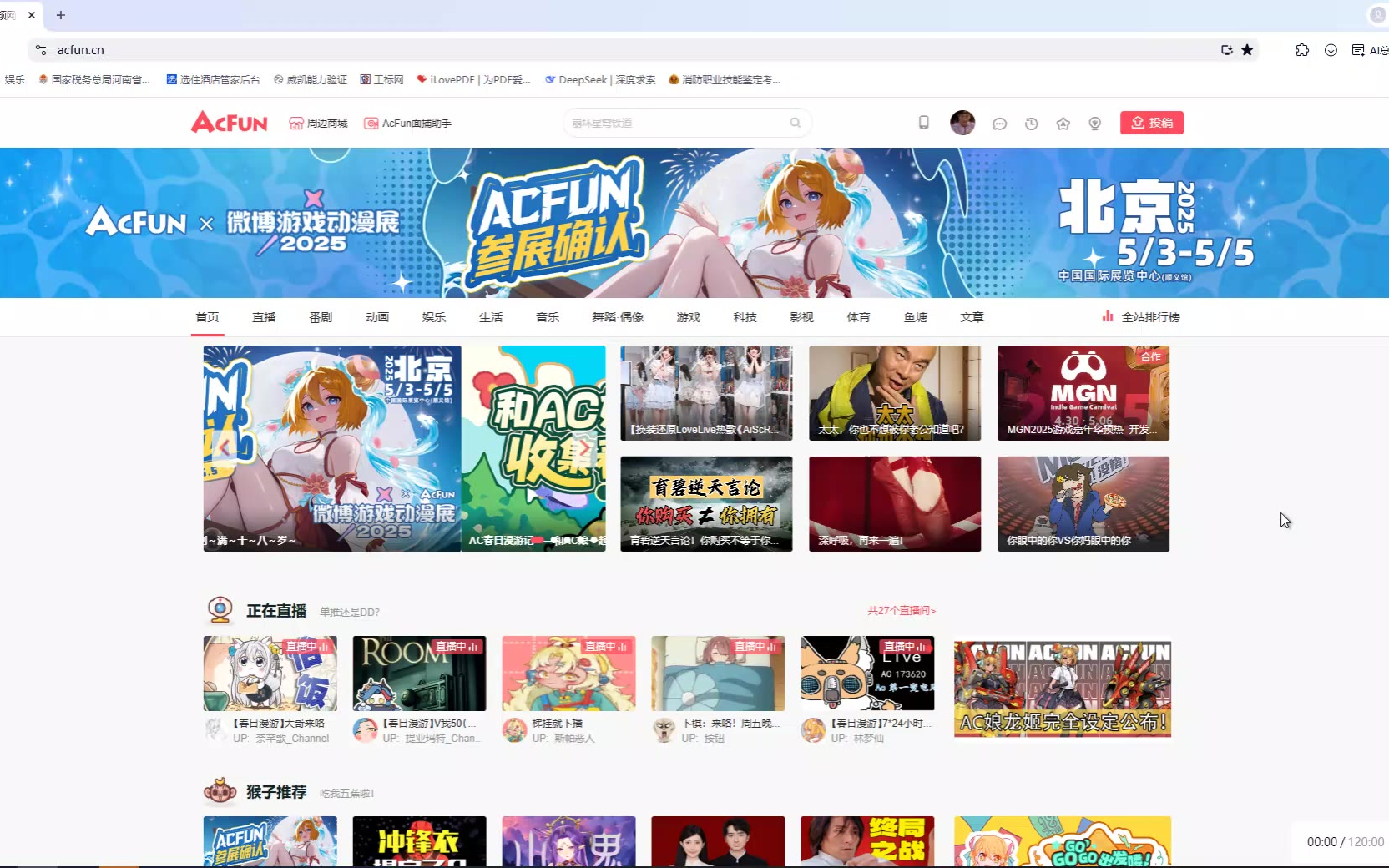Open the messages chat bubble icon
The height and width of the screenshot is (868, 1389).
(999, 124)
